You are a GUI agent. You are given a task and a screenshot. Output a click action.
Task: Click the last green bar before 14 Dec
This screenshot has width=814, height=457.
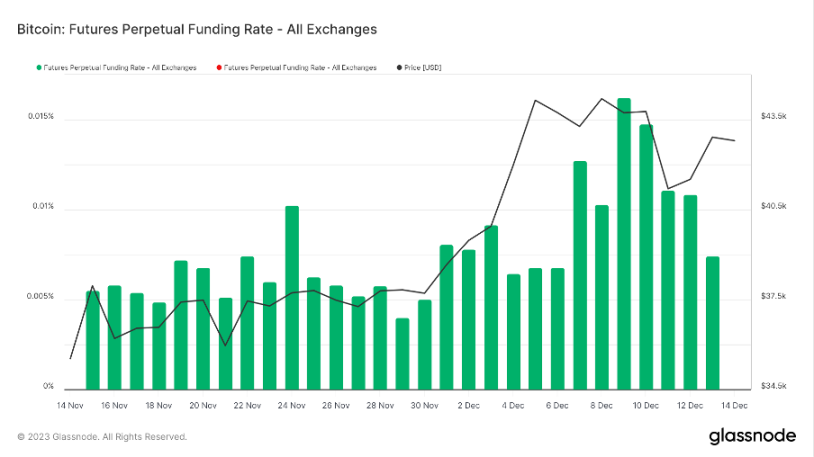click(x=712, y=322)
